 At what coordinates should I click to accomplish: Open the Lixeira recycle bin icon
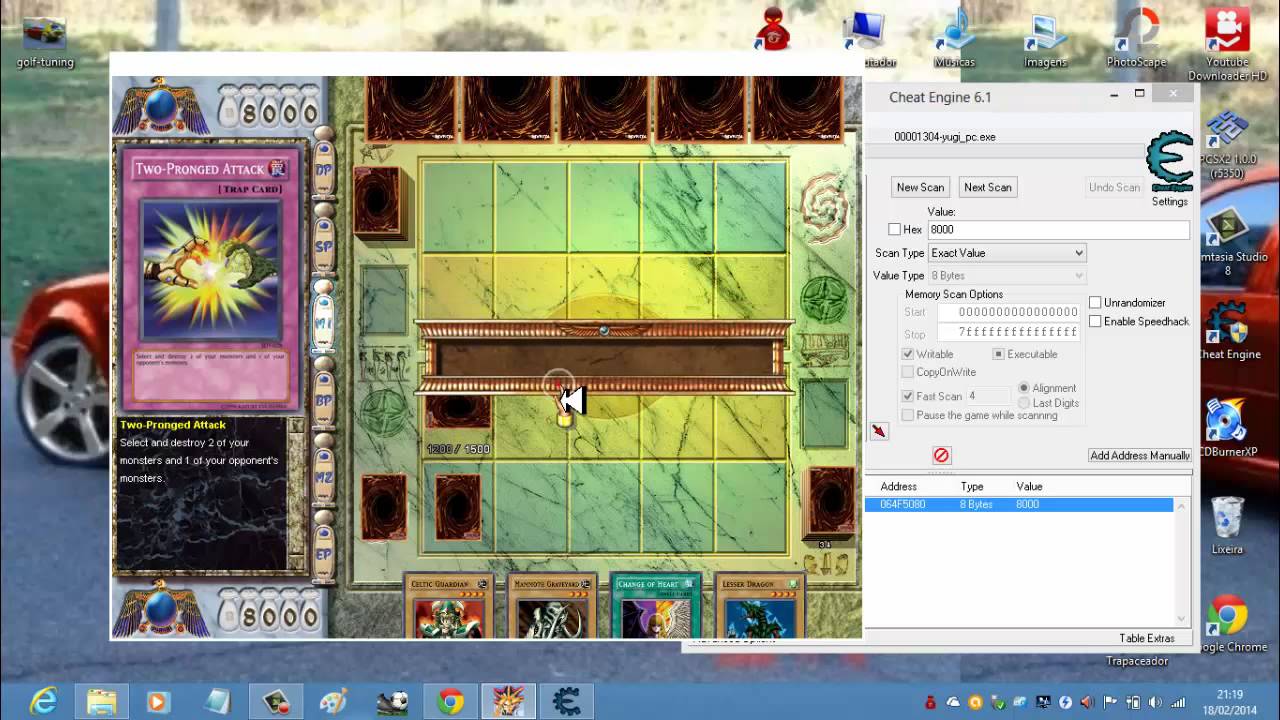point(1227,526)
